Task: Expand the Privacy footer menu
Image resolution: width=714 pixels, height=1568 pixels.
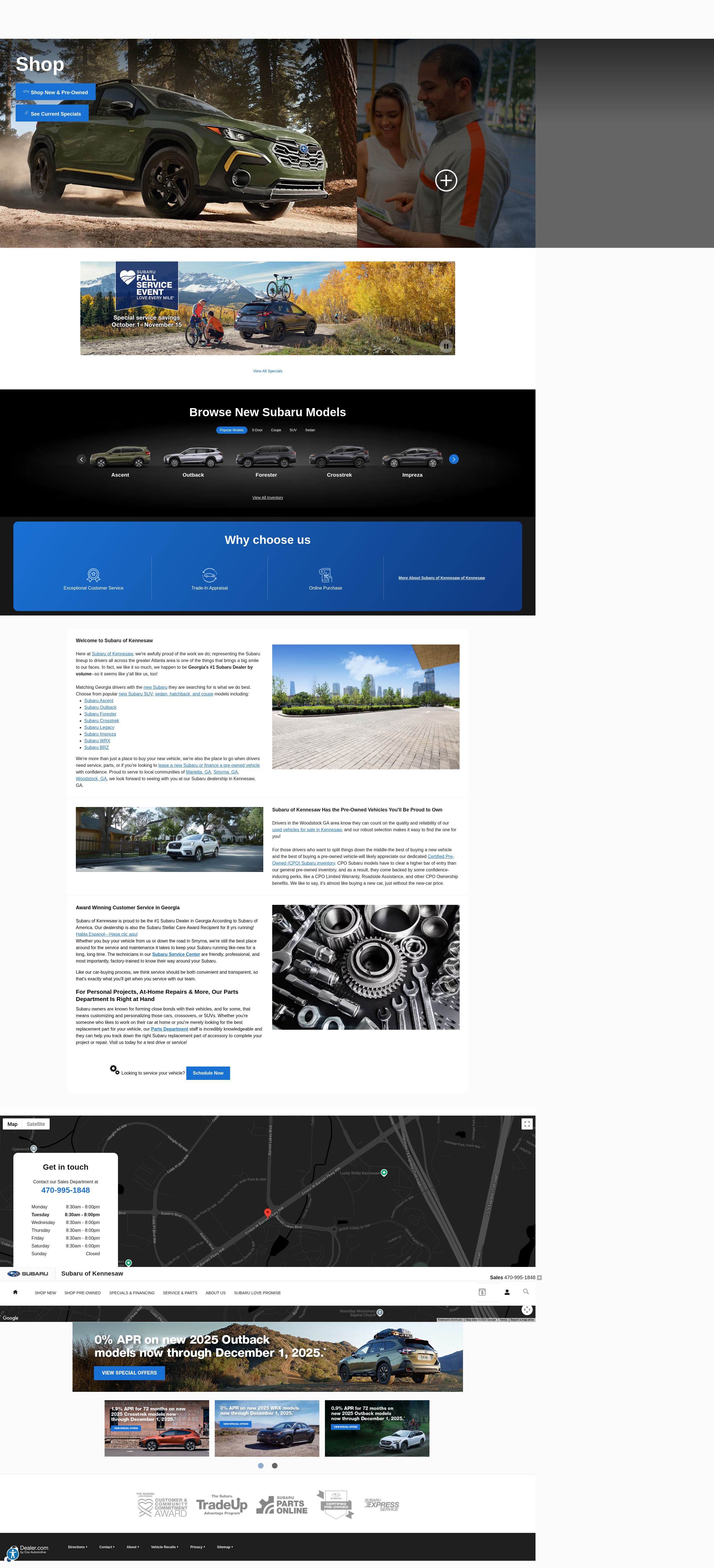Action: click(x=197, y=1547)
